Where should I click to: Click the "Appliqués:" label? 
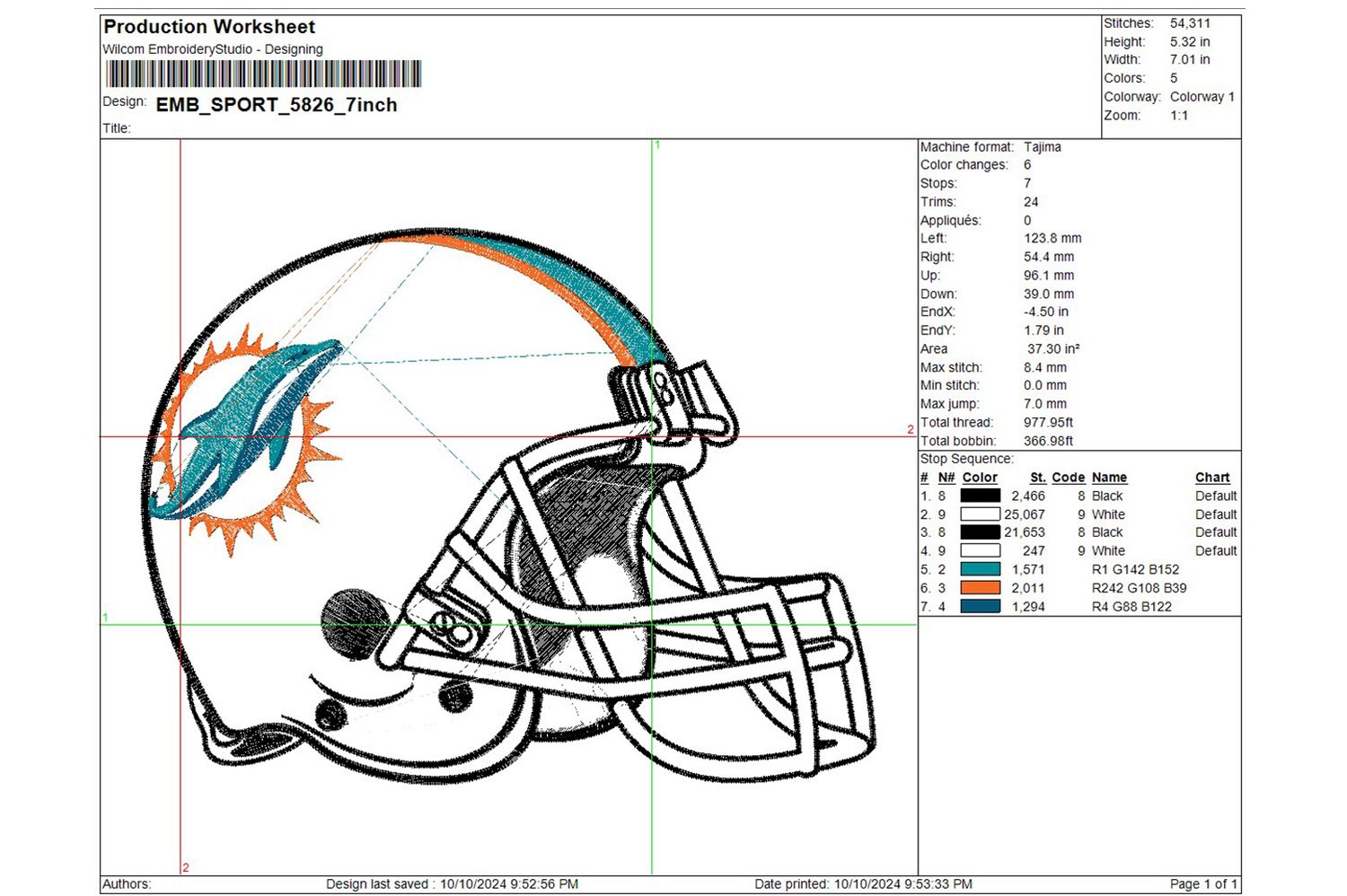[951, 221]
